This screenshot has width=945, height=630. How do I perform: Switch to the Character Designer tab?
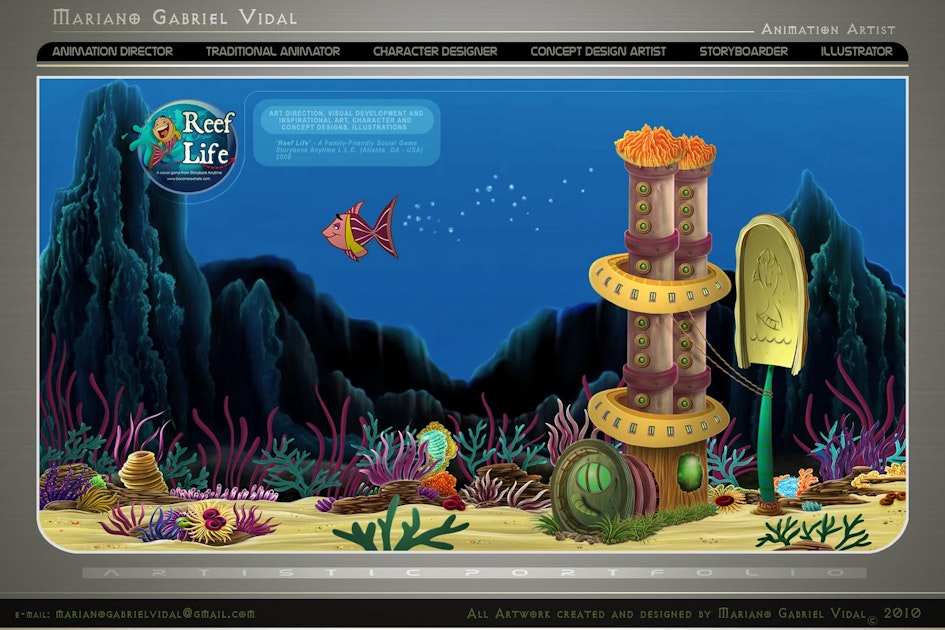pyautogui.click(x=434, y=50)
